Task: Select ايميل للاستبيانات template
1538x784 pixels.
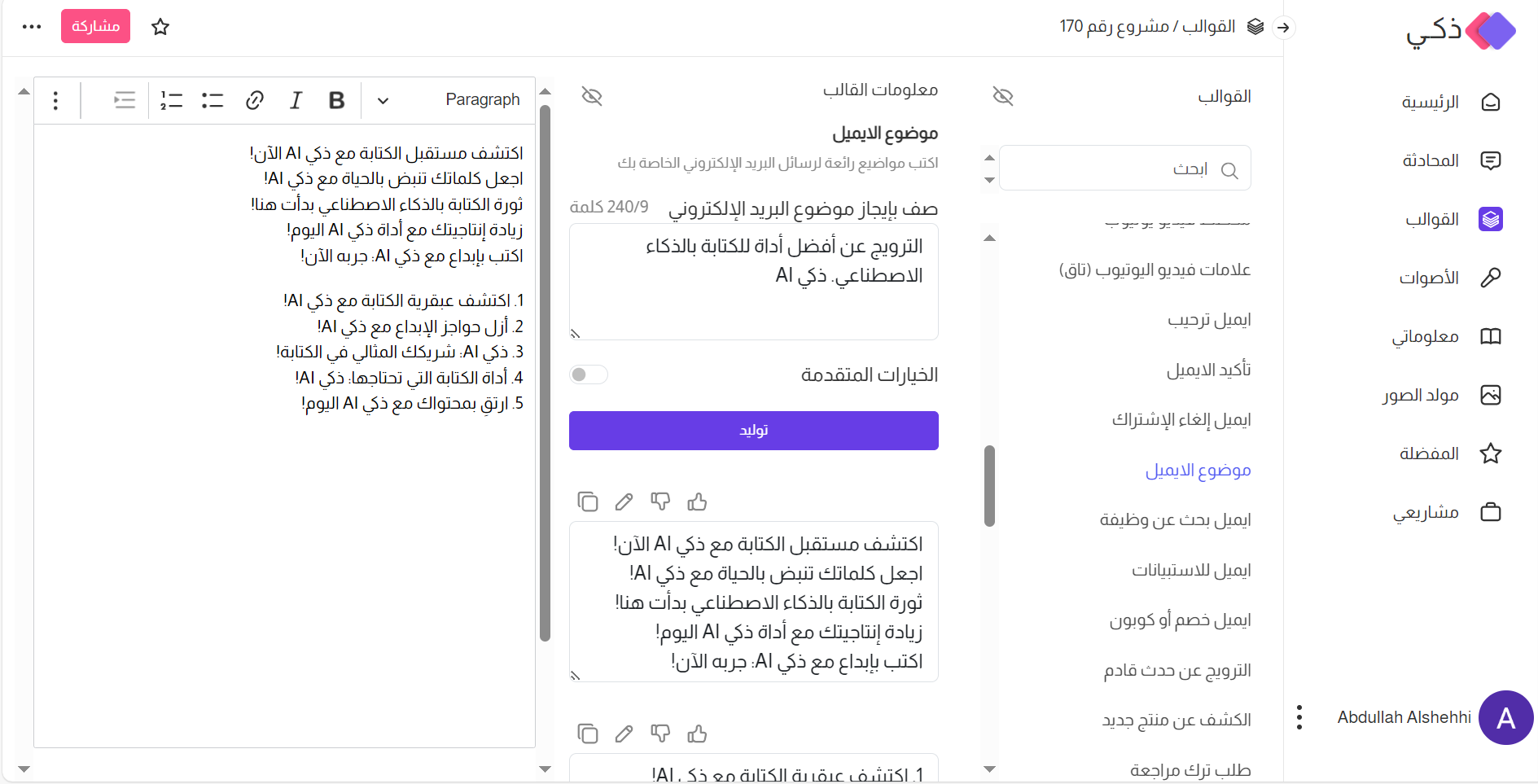Action: (x=1191, y=570)
